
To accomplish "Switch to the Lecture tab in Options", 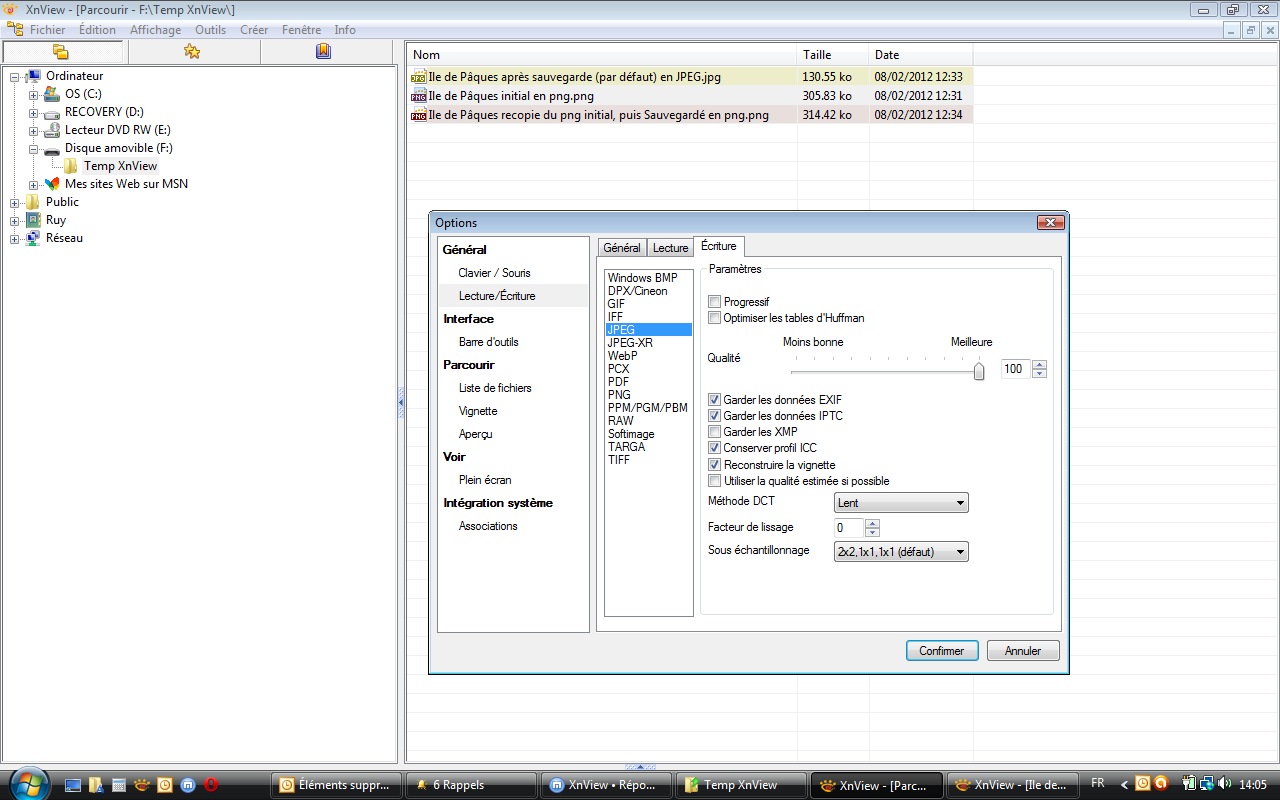I will tap(670, 248).
